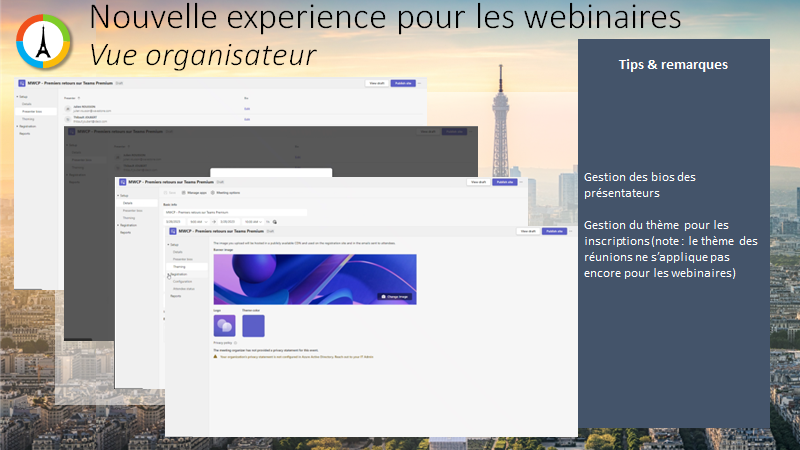Click the webinar title field under Basic info
The height and width of the screenshot is (450, 800).
(x=235, y=212)
